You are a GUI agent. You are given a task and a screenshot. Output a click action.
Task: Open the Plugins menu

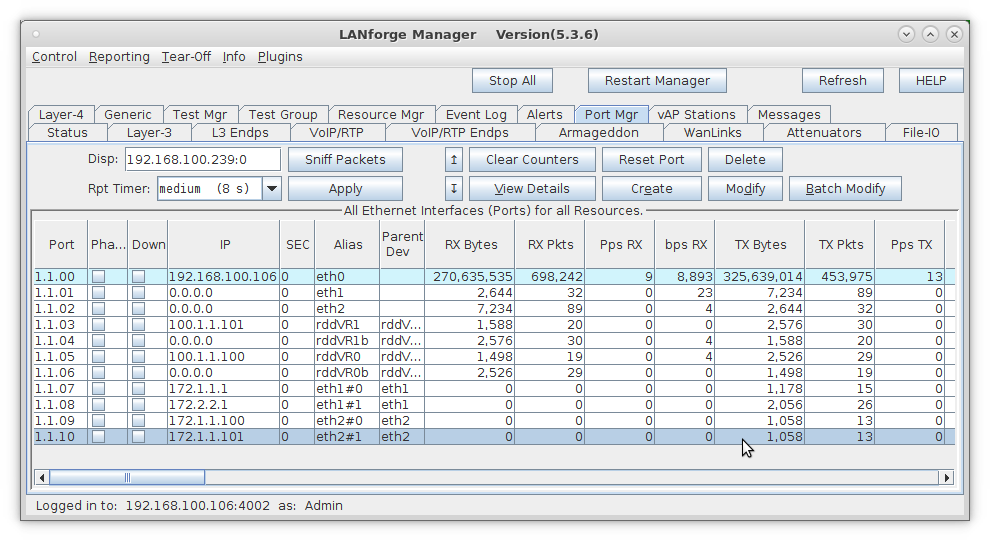coord(280,57)
